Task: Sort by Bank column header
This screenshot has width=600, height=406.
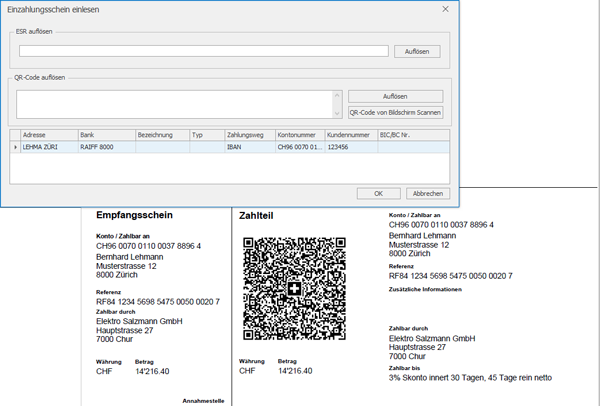Action: pos(107,135)
